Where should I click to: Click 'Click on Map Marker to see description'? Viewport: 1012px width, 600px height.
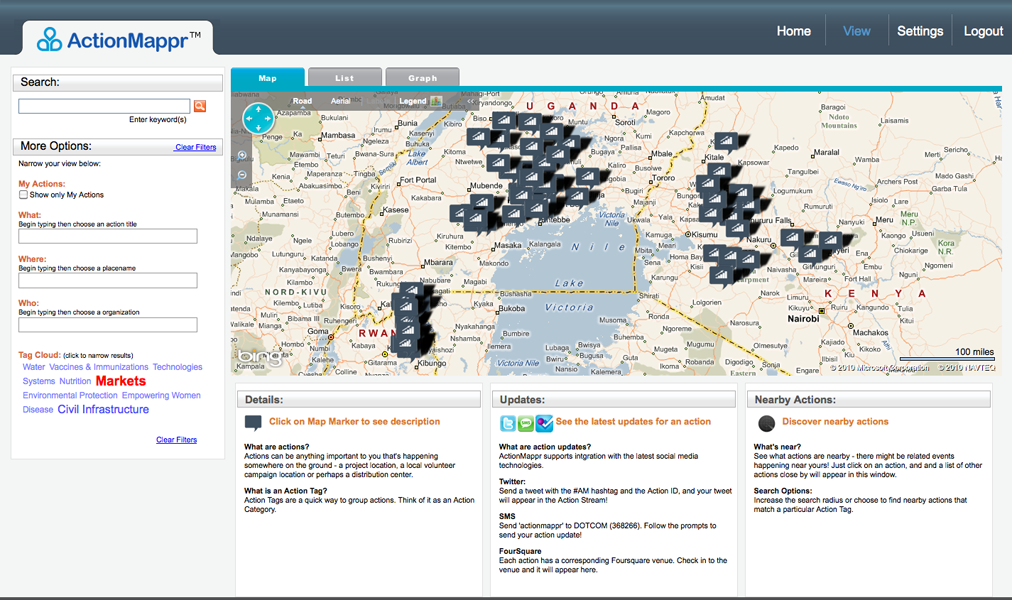(x=354, y=421)
